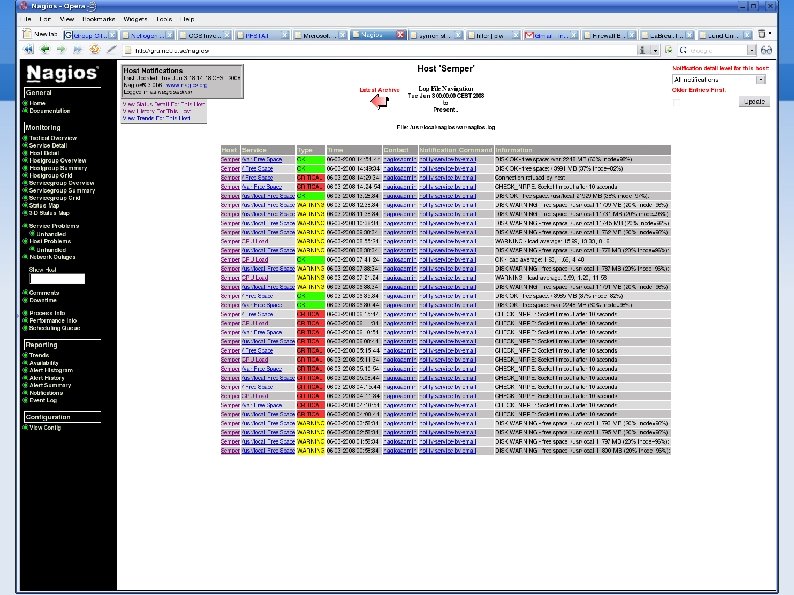This screenshot has height=595, width=794.
Task: Click the green bullet beside Trends
Action: [x=25, y=355]
